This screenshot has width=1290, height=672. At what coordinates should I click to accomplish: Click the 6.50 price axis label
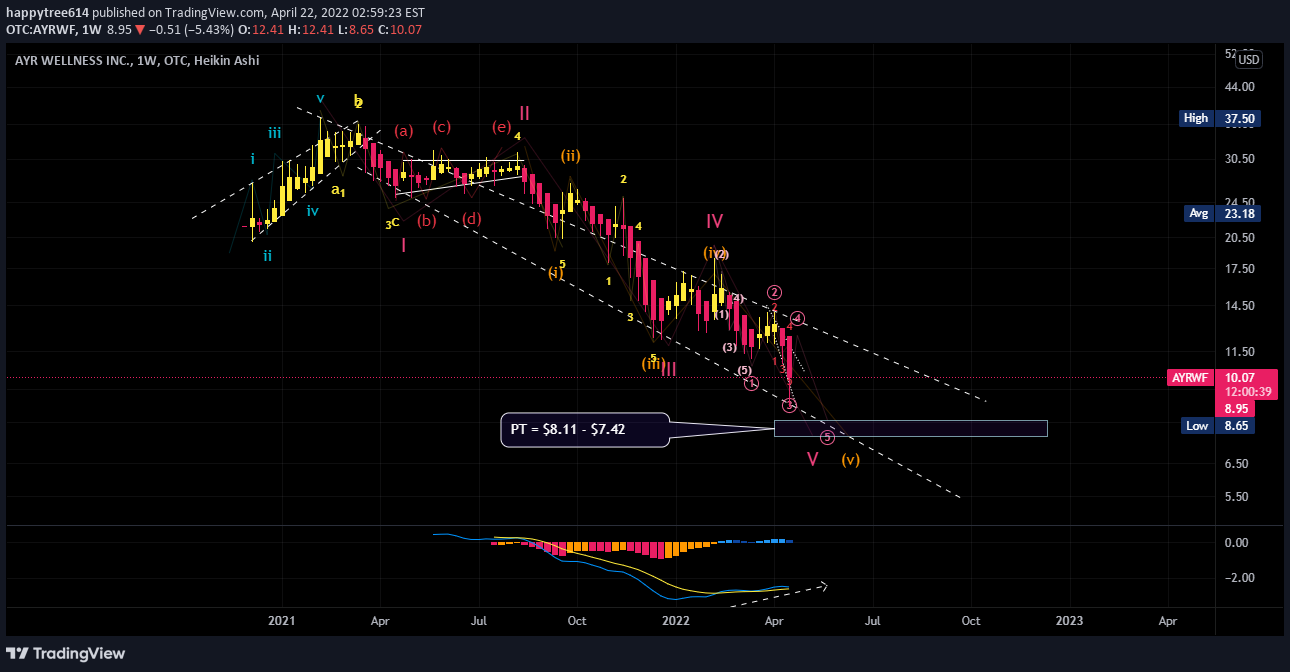[1237, 464]
